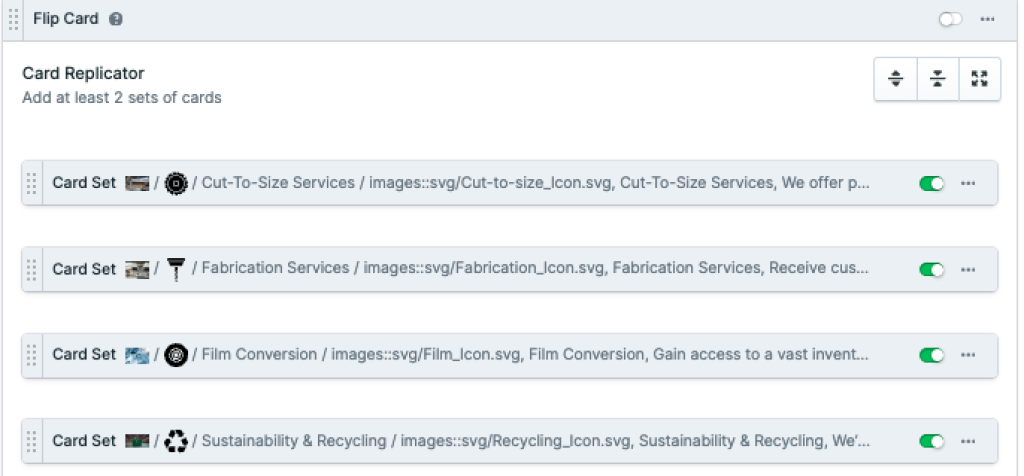The width and height of the screenshot is (1024, 476).
Task: Open the Film Conversion card options menu
Action: click(x=967, y=355)
